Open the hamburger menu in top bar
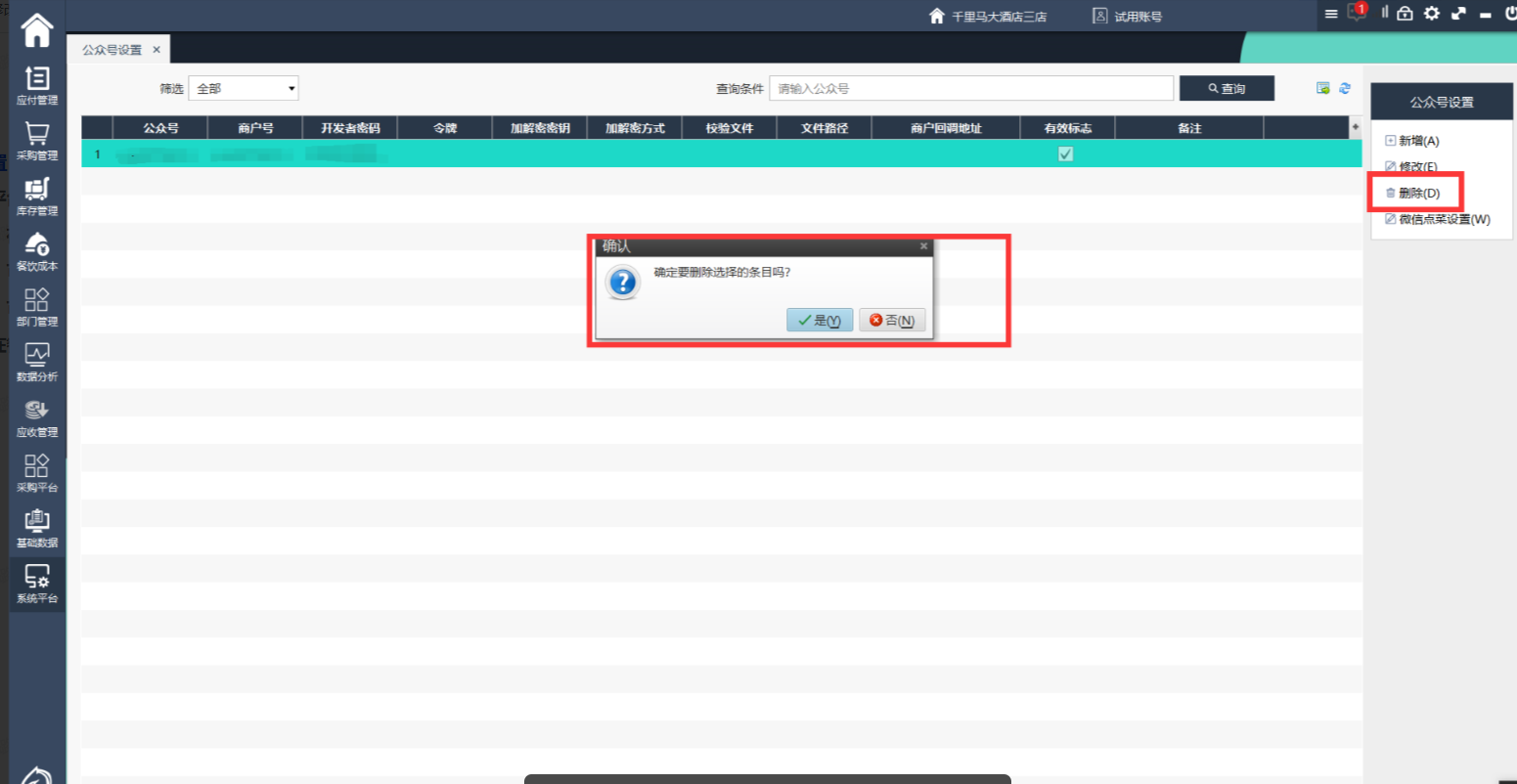Viewport: 1517px width, 784px height. pos(1331,14)
